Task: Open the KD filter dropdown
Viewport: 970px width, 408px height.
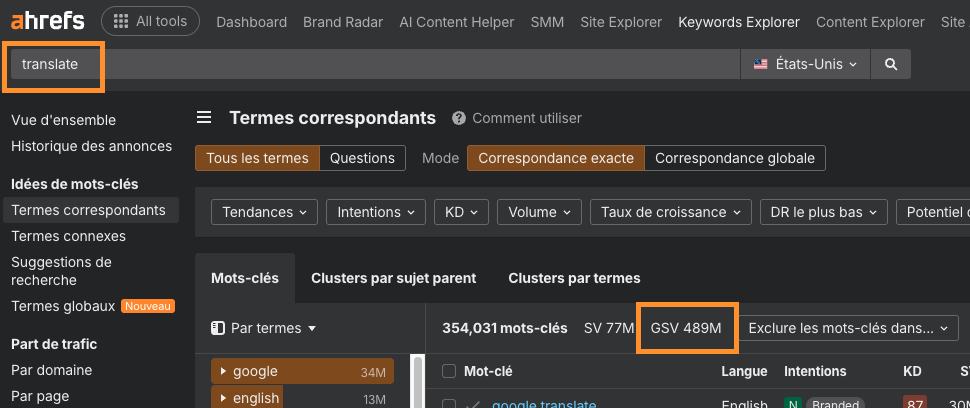Action: [x=461, y=212]
